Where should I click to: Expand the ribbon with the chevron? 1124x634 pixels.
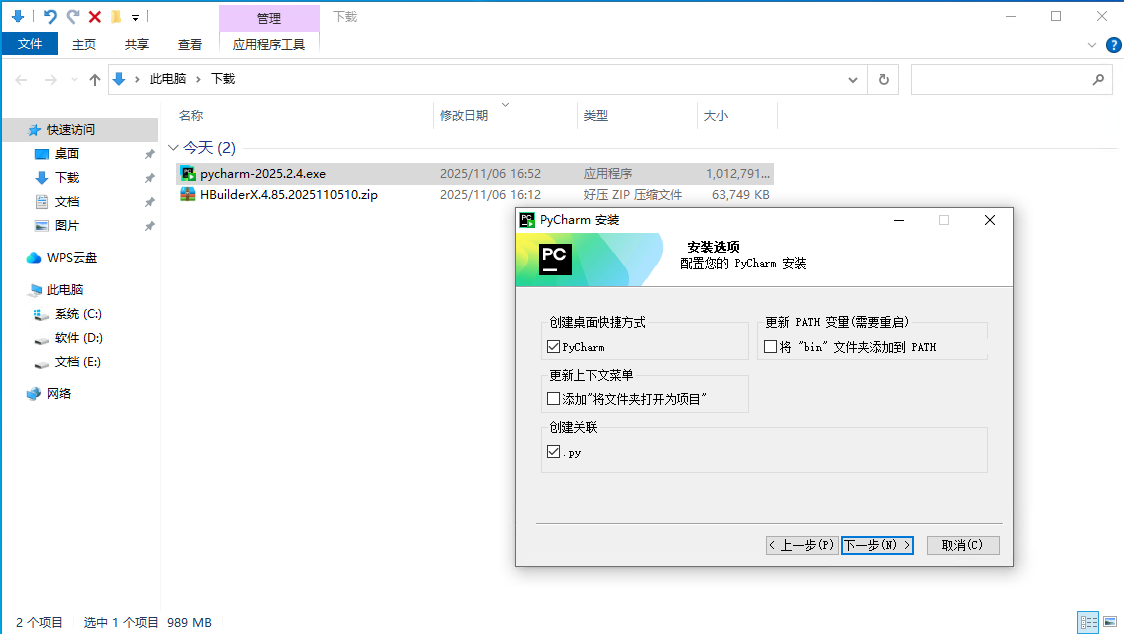pos(1091,44)
